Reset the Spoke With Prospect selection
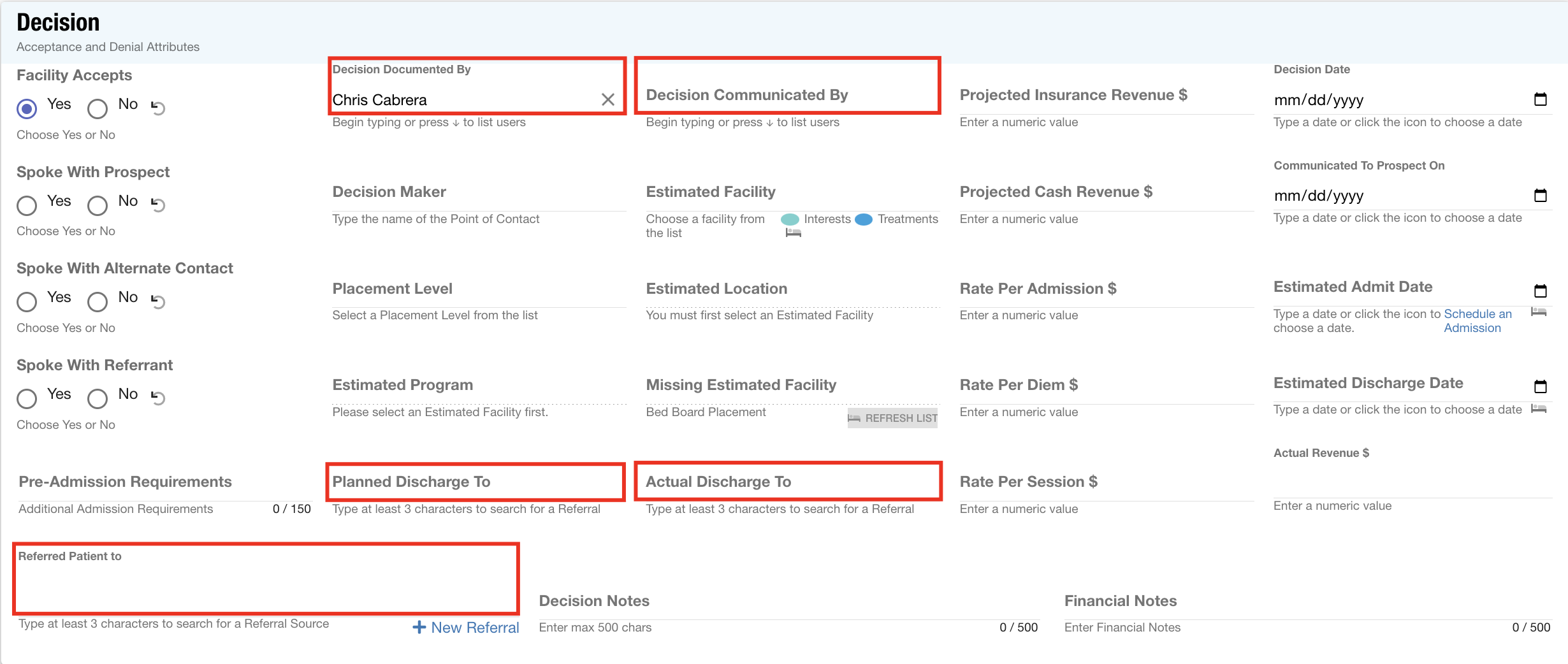The image size is (1568, 664). 158,205
